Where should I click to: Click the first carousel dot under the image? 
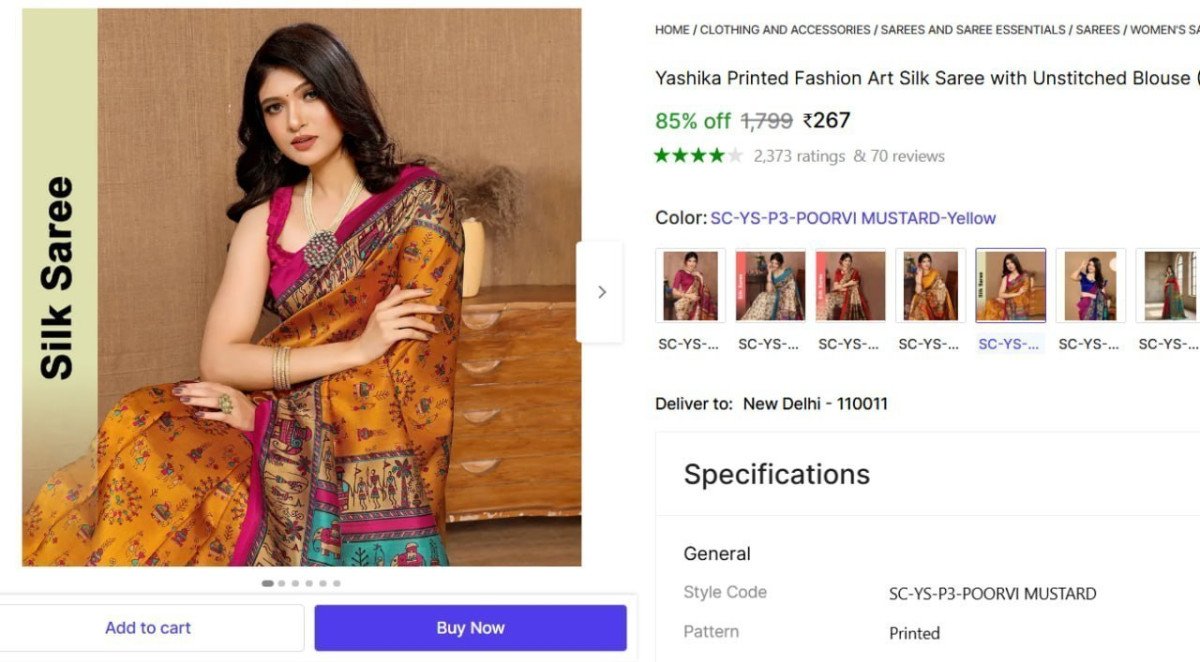click(x=267, y=582)
